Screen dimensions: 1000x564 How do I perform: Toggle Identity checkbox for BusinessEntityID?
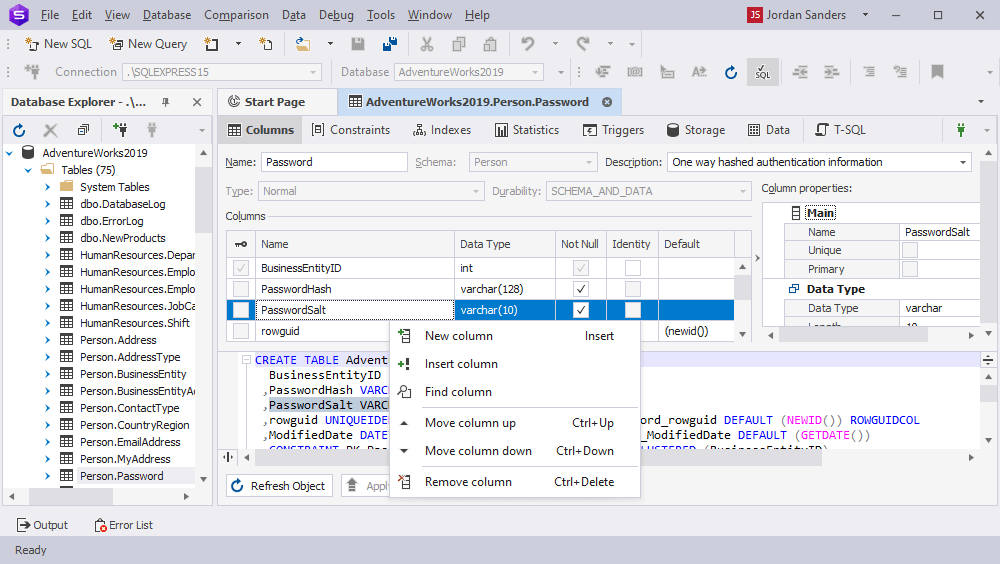632,268
